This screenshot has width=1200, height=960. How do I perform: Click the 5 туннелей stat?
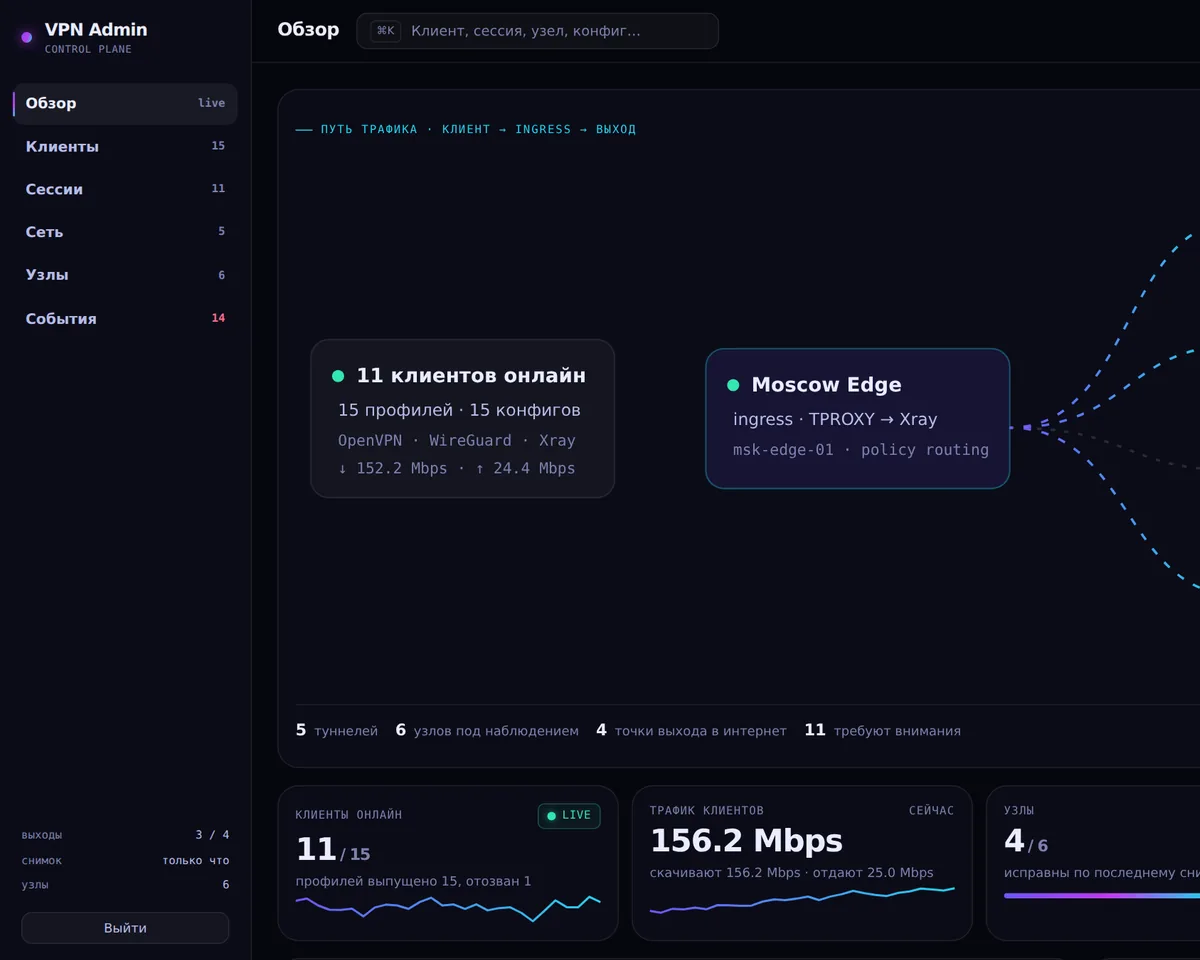(x=337, y=731)
